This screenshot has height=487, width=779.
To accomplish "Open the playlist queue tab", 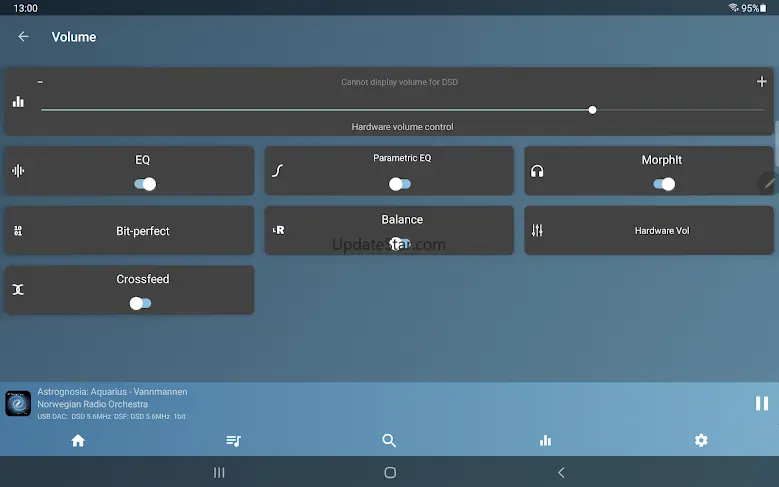I will tap(233, 440).
